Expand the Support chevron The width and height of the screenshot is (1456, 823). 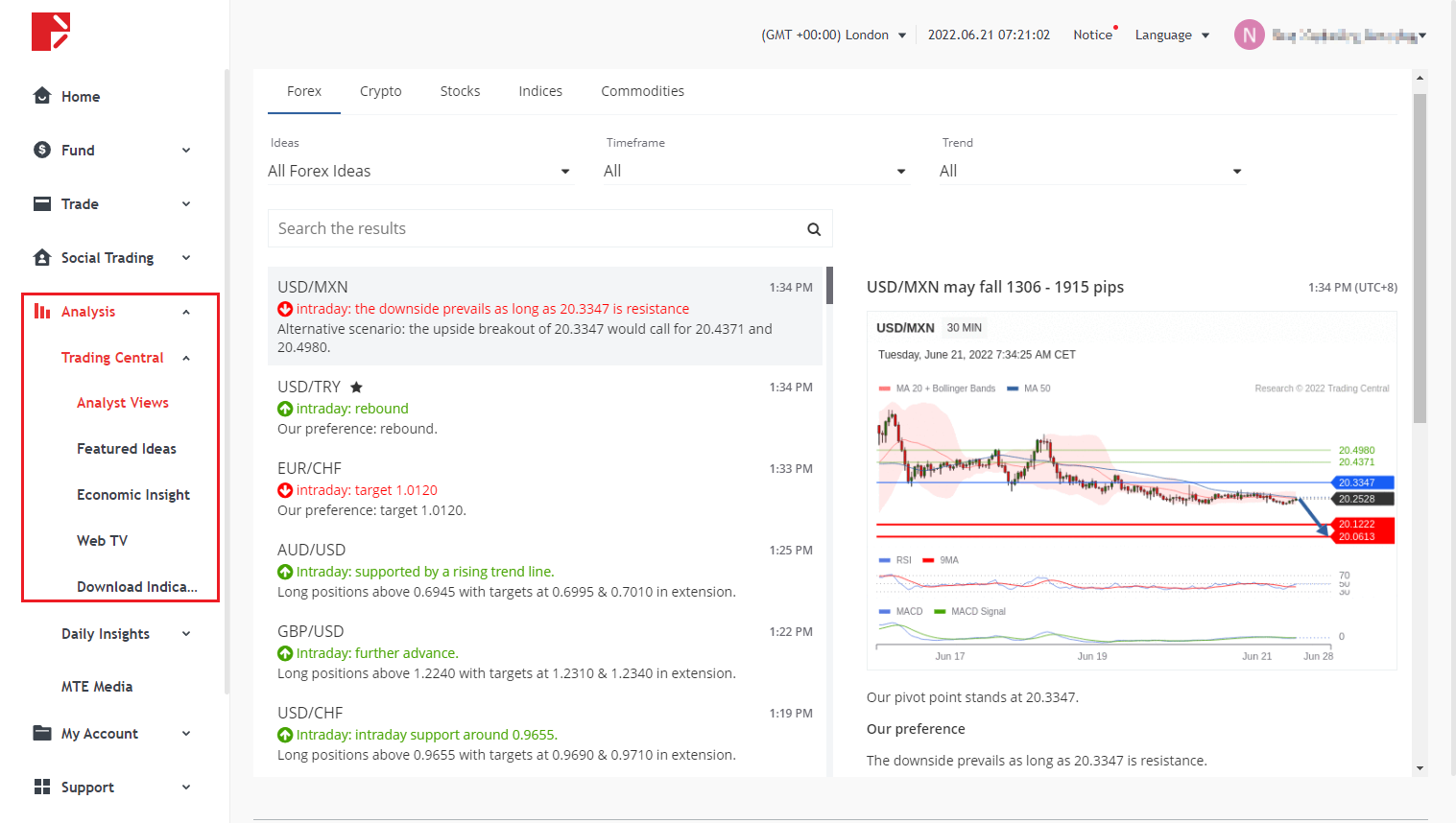(186, 787)
